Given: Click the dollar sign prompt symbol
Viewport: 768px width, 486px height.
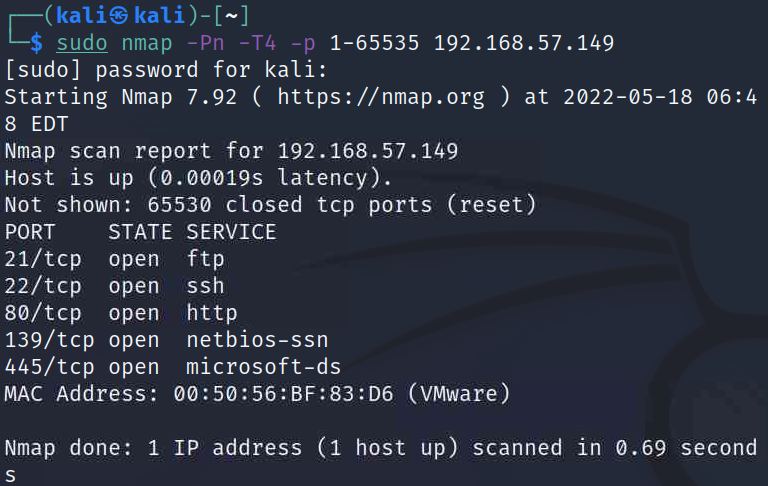Looking at the screenshot, I should 36,43.
